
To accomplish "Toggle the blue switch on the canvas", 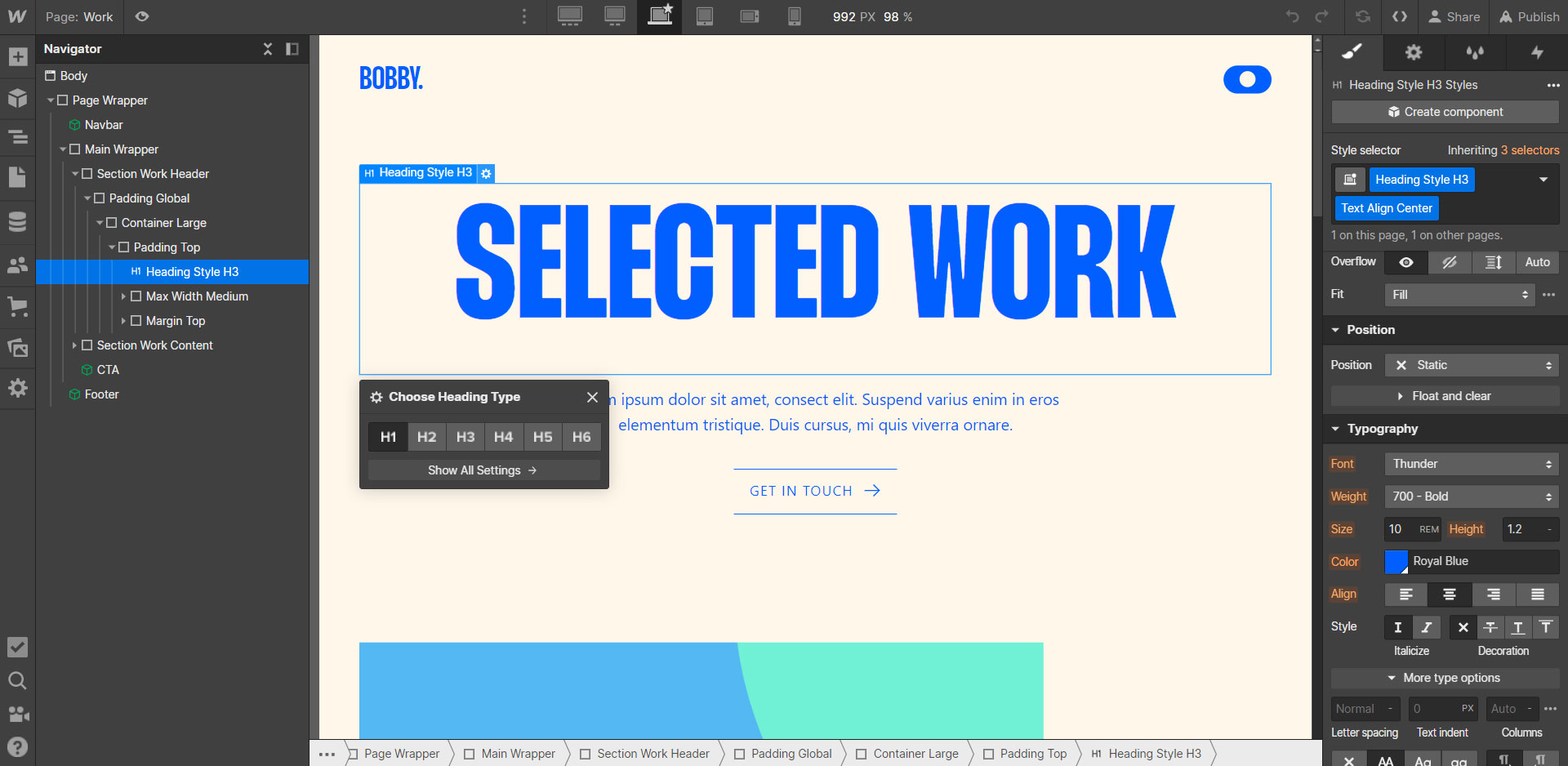I will pos(1247,79).
